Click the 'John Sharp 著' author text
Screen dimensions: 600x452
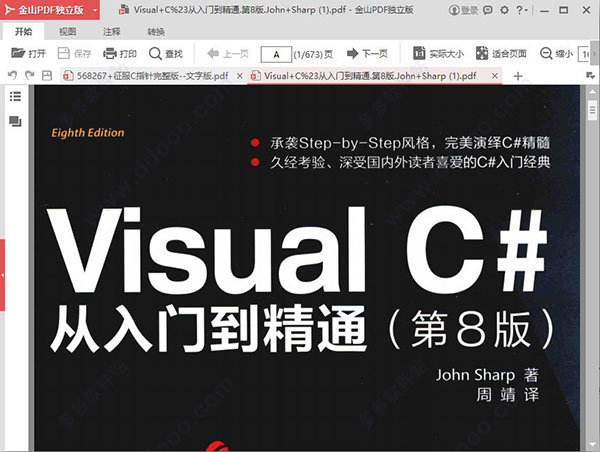(x=487, y=375)
